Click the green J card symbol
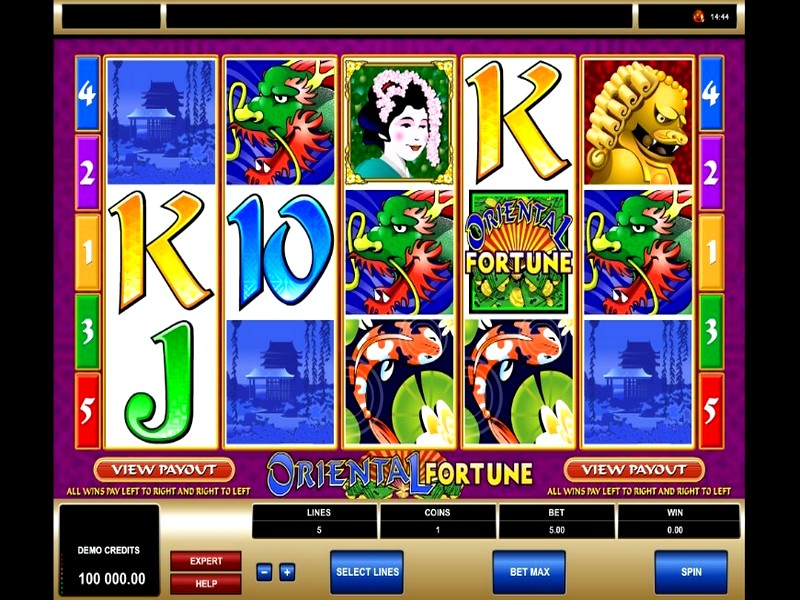The image size is (800, 600). [161, 383]
